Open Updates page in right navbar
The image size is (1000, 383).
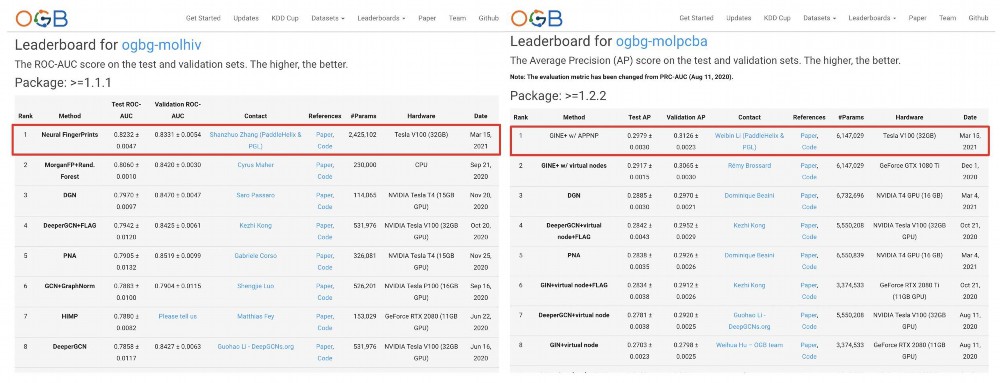[739, 18]
